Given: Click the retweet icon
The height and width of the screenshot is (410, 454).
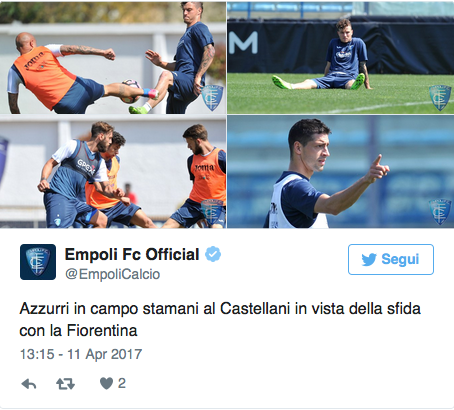Looking at the screenshot, I should (x=65, y=384).
